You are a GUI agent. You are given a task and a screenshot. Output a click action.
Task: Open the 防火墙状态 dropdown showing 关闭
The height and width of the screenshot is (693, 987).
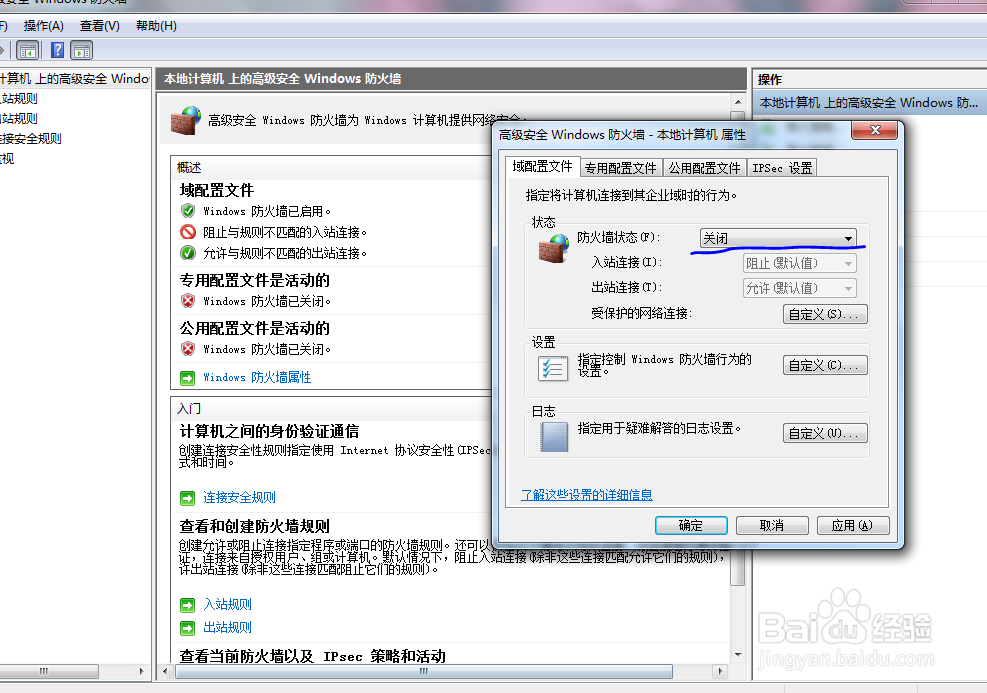(778, 238)
